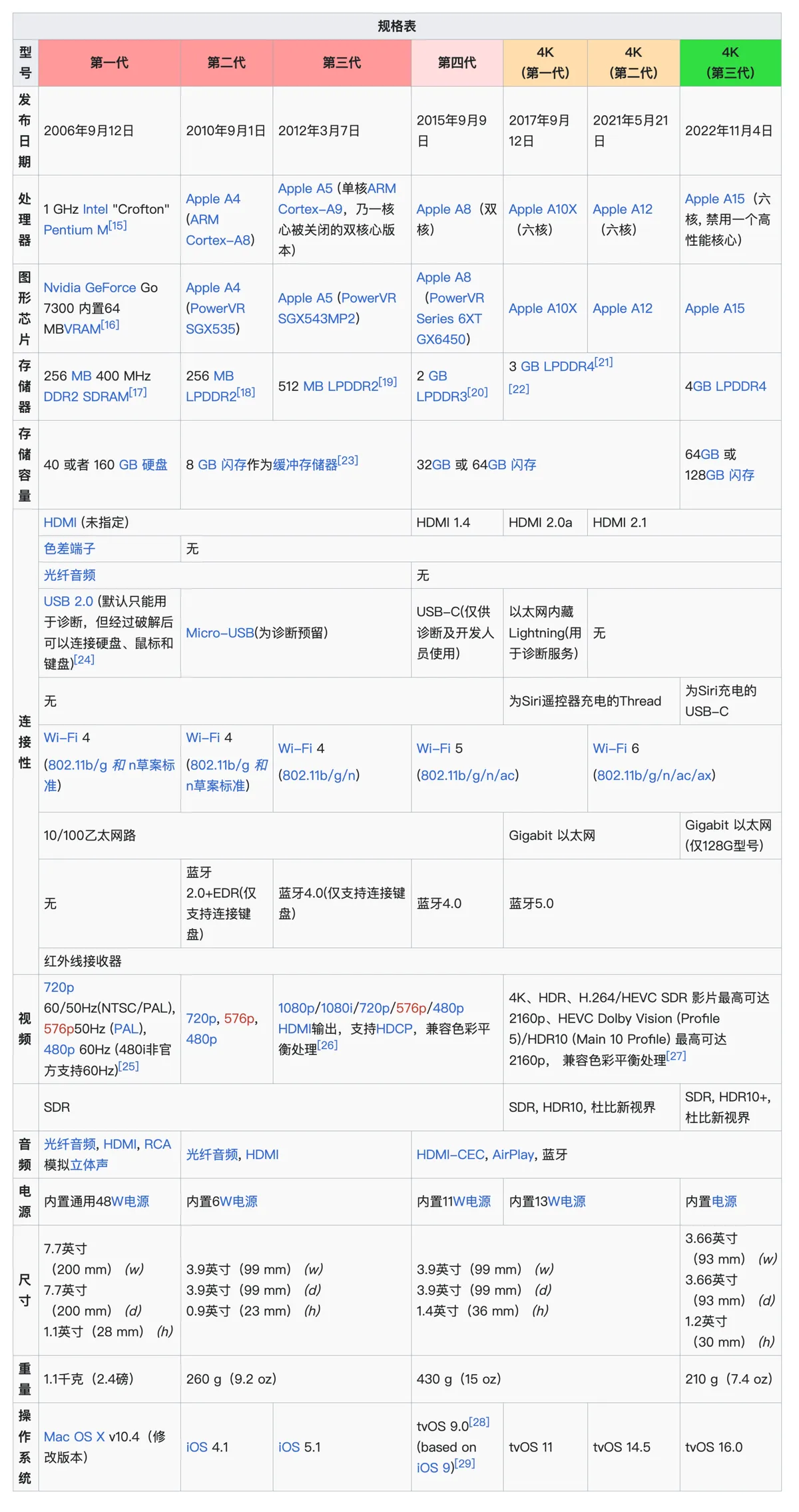Open the USB 2.0 link

68,601
